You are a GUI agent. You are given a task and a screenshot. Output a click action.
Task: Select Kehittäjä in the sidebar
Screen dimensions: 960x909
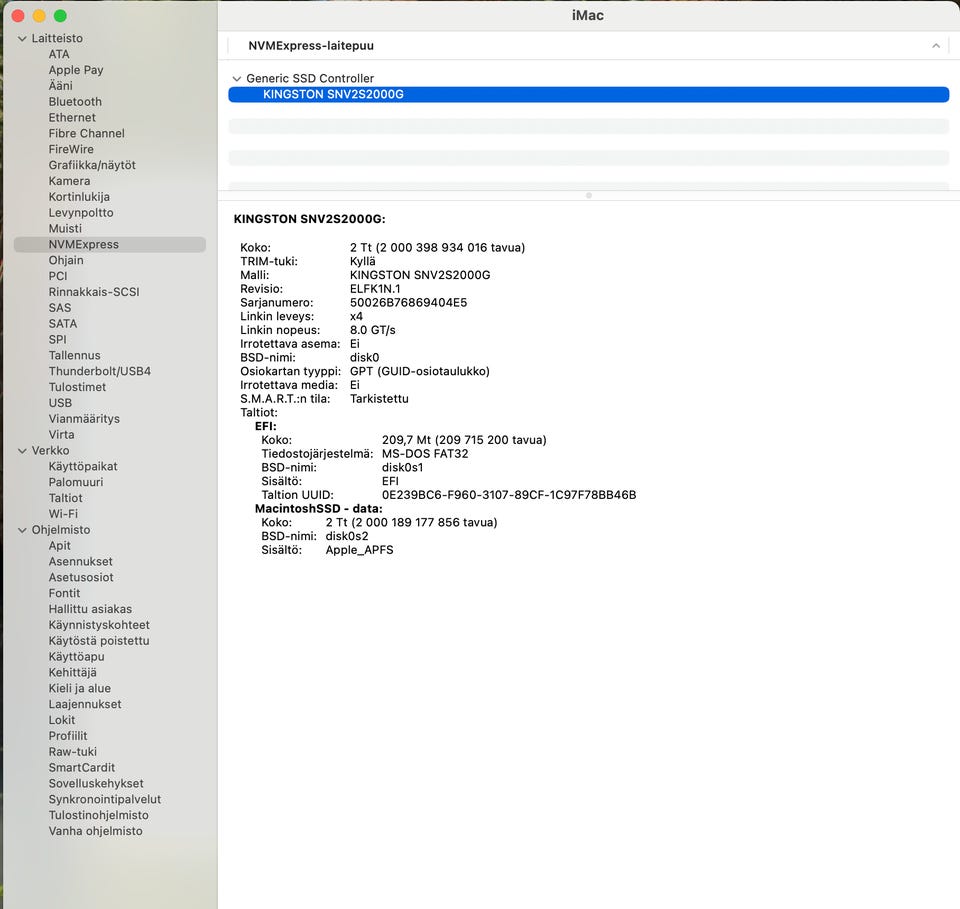[72, 673]
